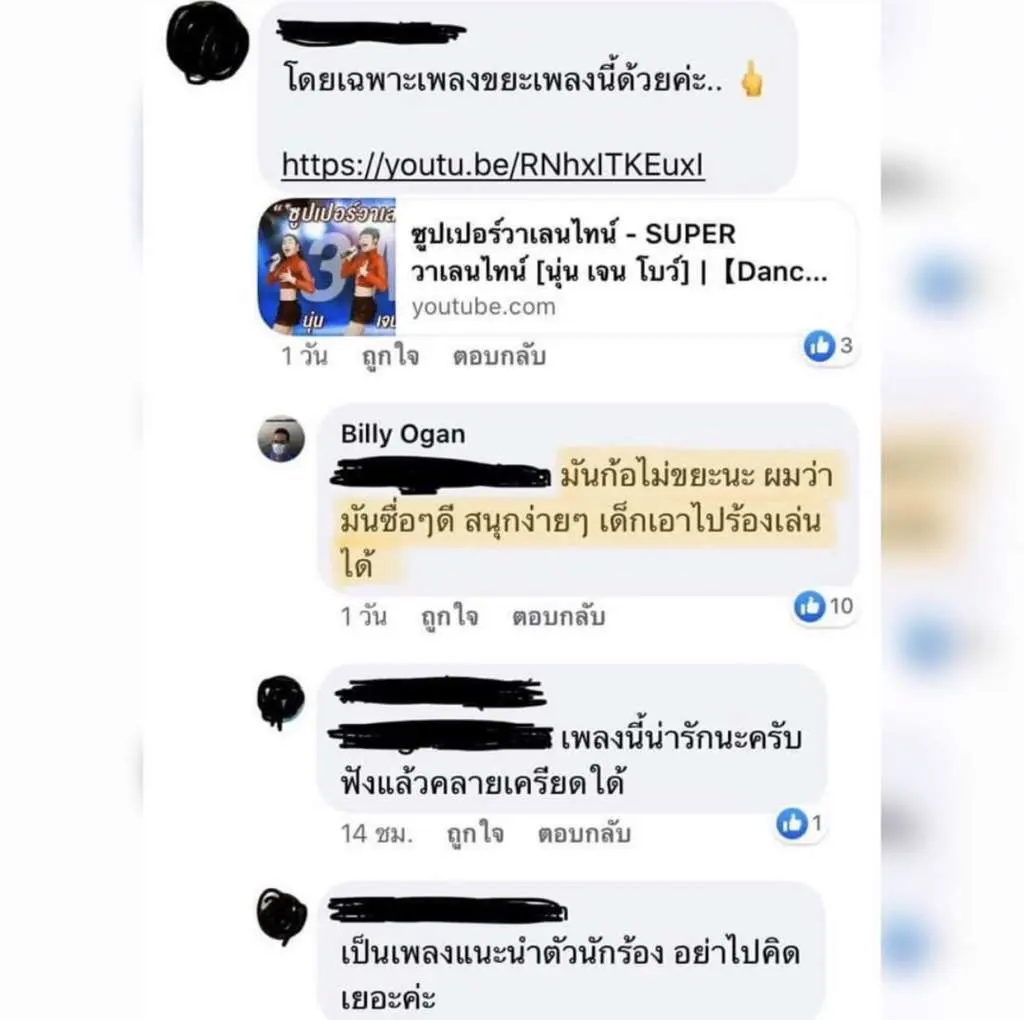
Task: Click the like reaction icon showing 10
Action: pyautogui.click(x=809, y=606)
